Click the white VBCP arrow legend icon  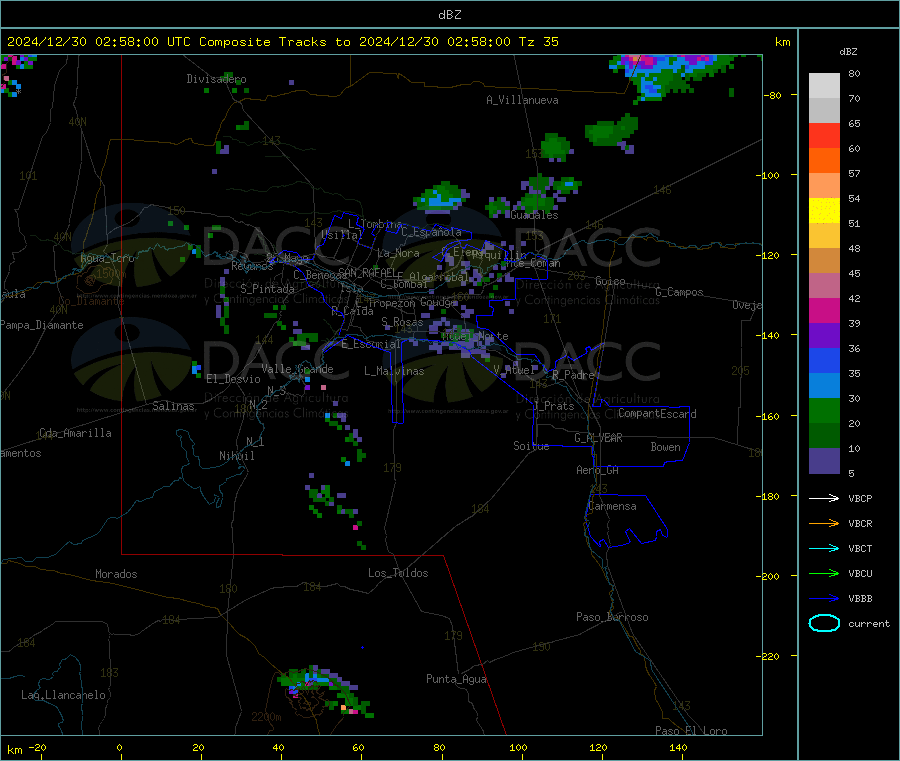click(824, 498)
